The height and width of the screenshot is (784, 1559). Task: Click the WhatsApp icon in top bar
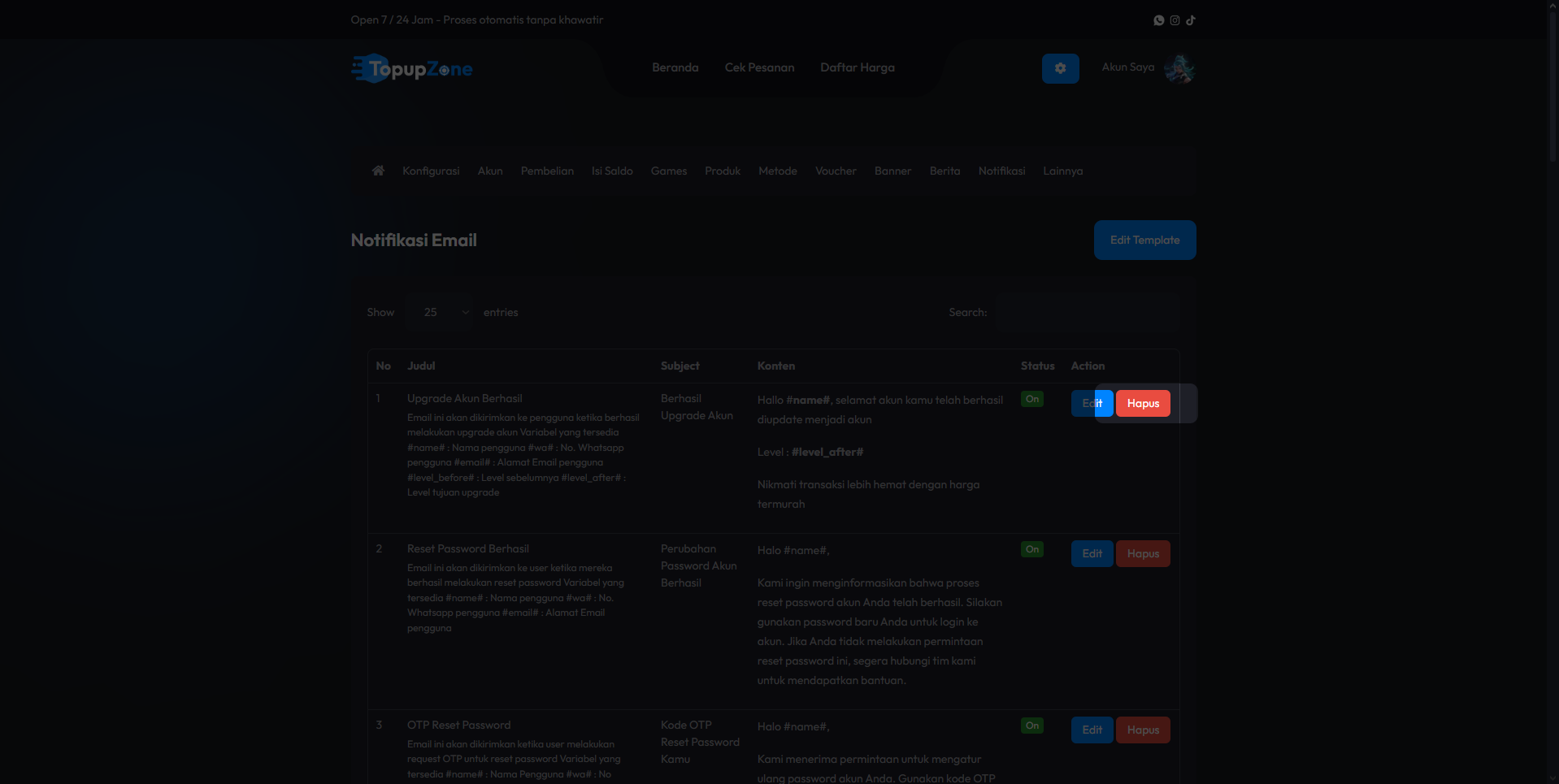click(1159, 20)
